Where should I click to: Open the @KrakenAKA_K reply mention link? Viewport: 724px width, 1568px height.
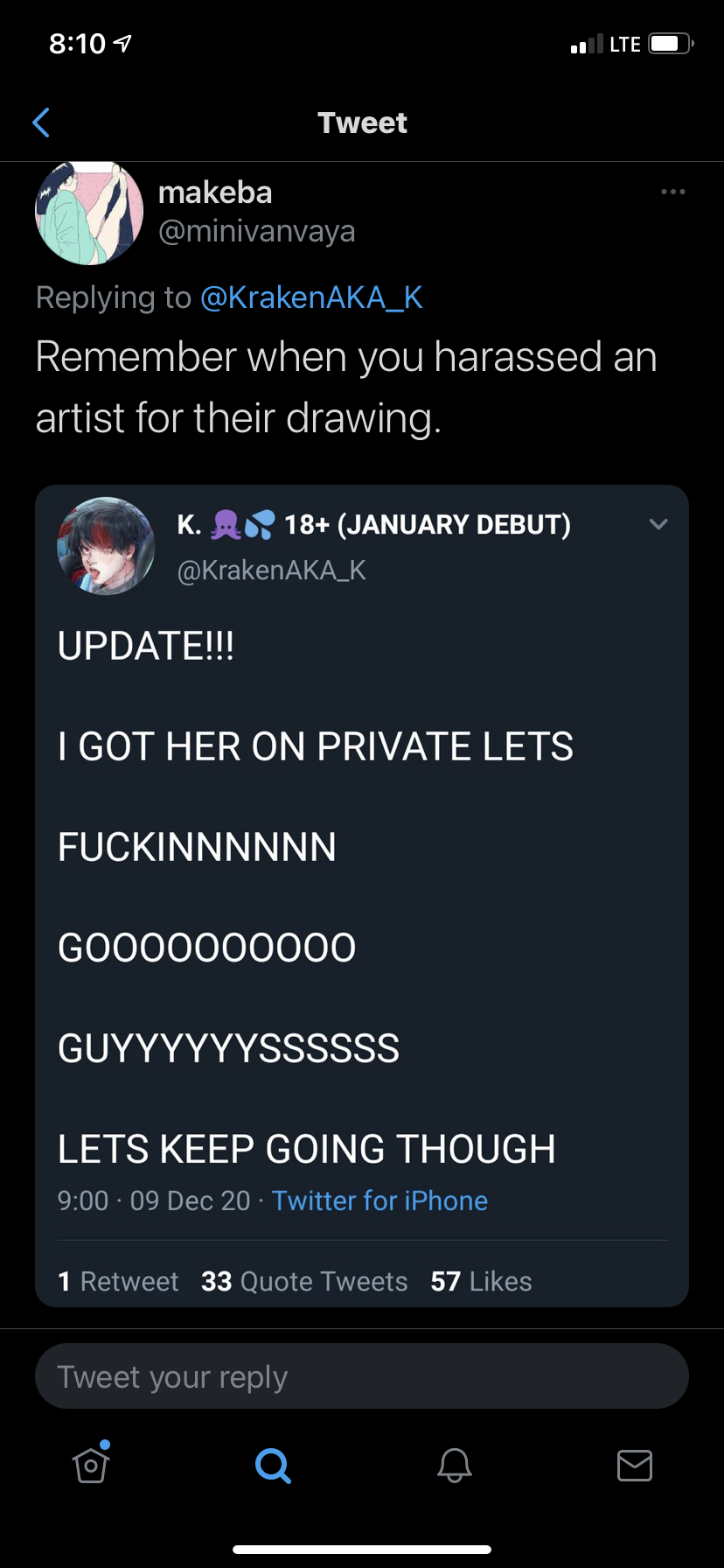[x=311, y=297]
